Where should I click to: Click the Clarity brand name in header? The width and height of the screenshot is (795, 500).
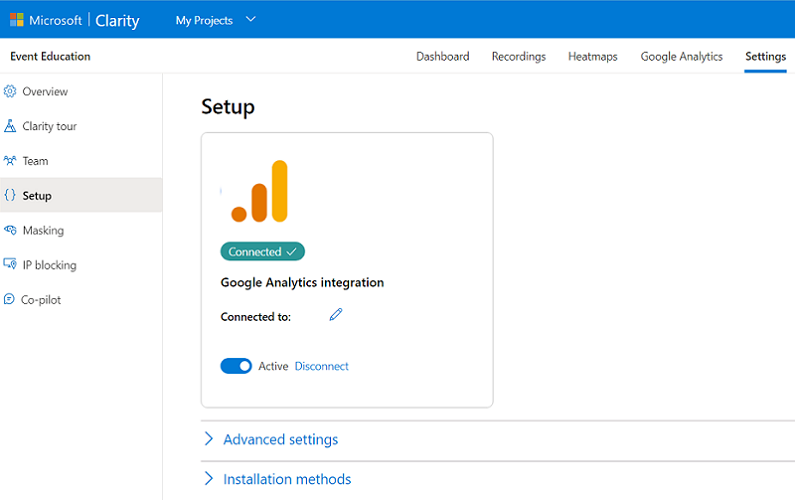coord(117,21)
